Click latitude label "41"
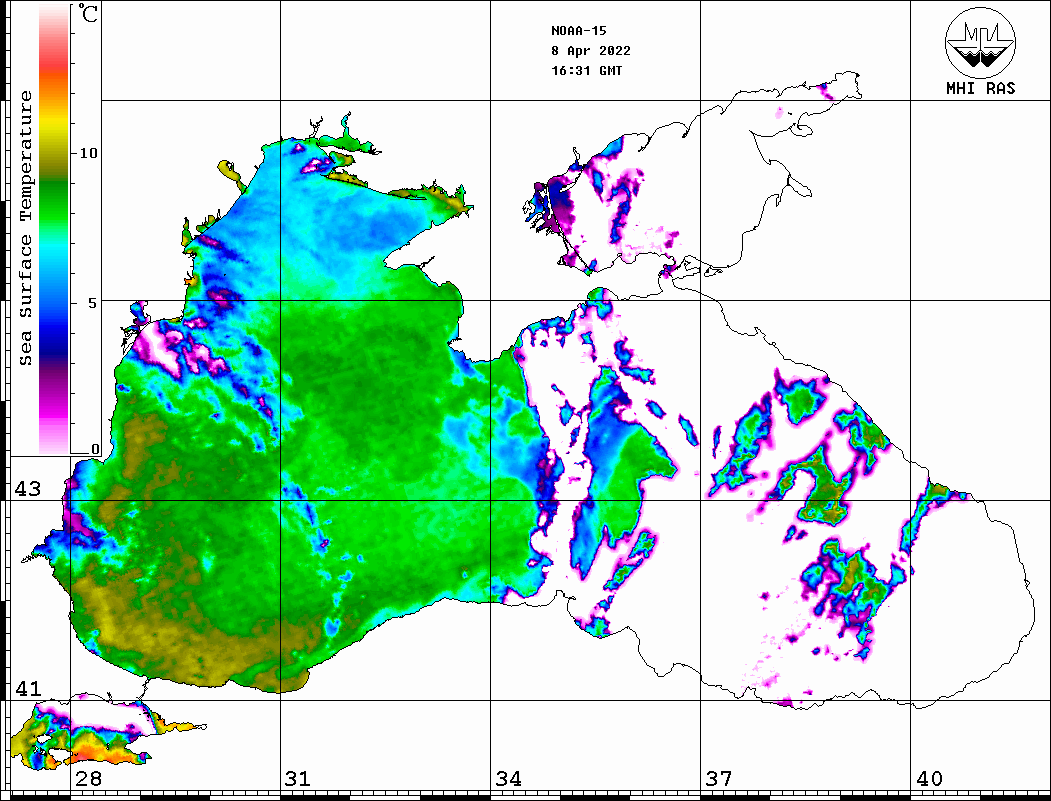The image size is (1051, 801). pos(27,689)
